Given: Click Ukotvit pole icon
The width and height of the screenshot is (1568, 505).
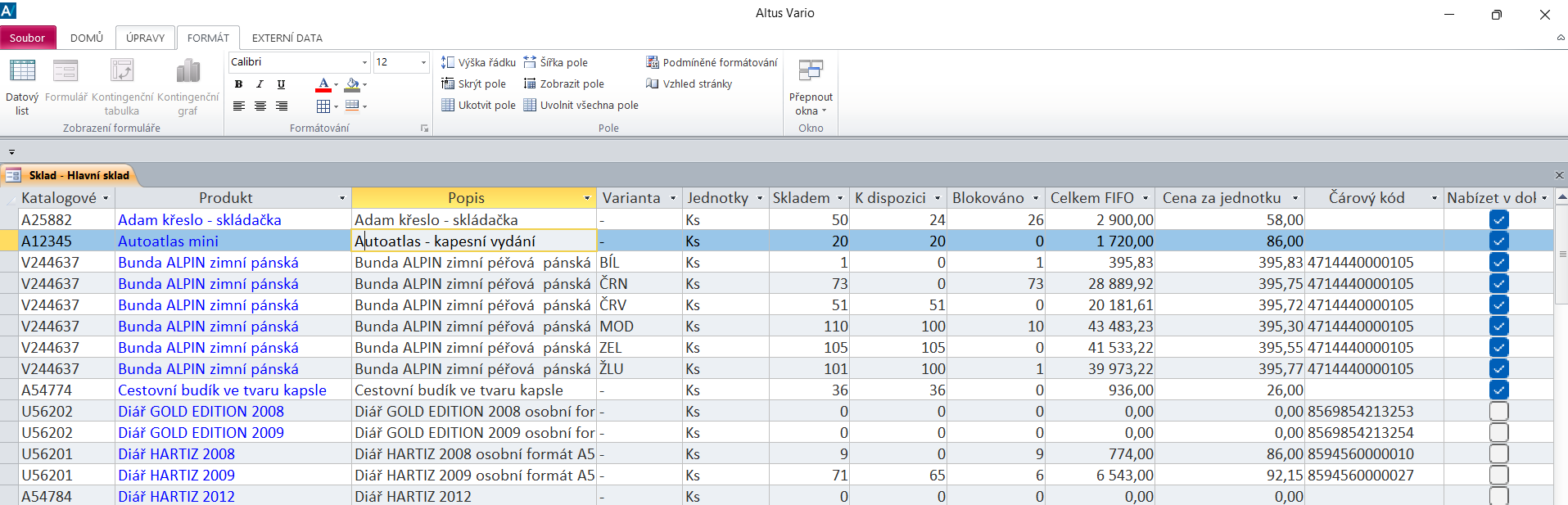Looking at the screenshot, I should click(x=448, y=105).
